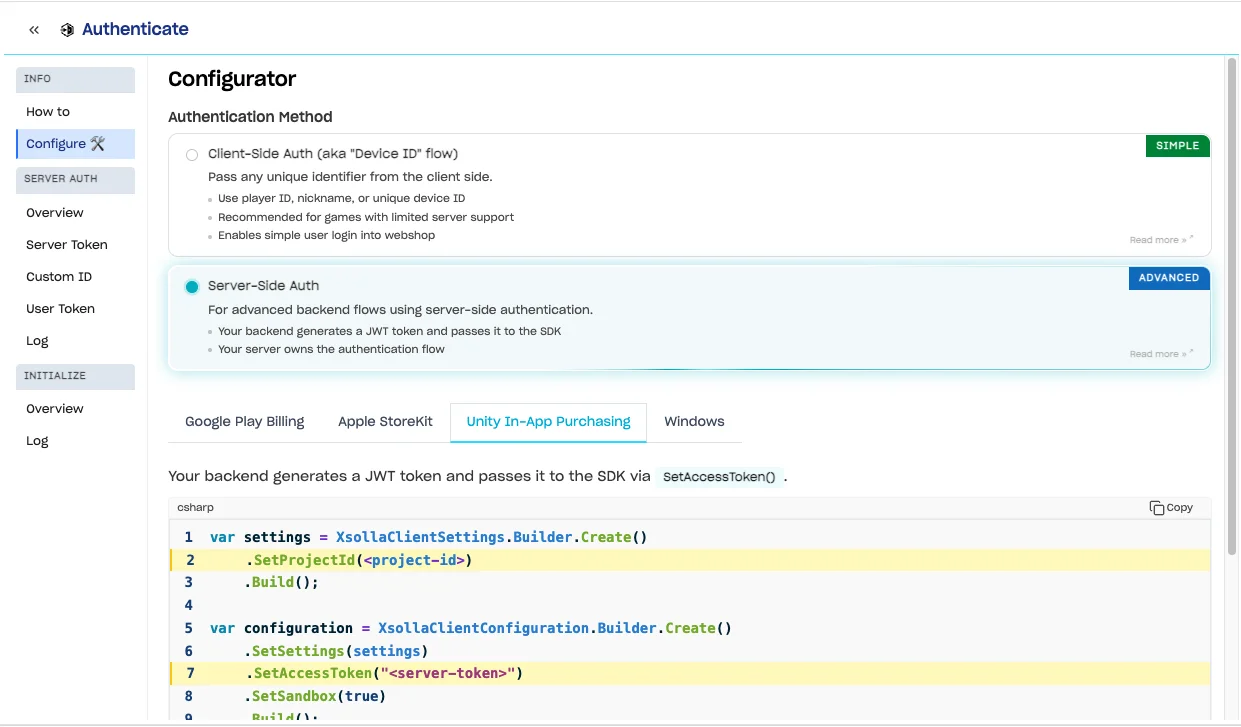Click XsollaClientConfiguration code on line 5
This screenshot has height=727, width=1241.
click(483, 628)
